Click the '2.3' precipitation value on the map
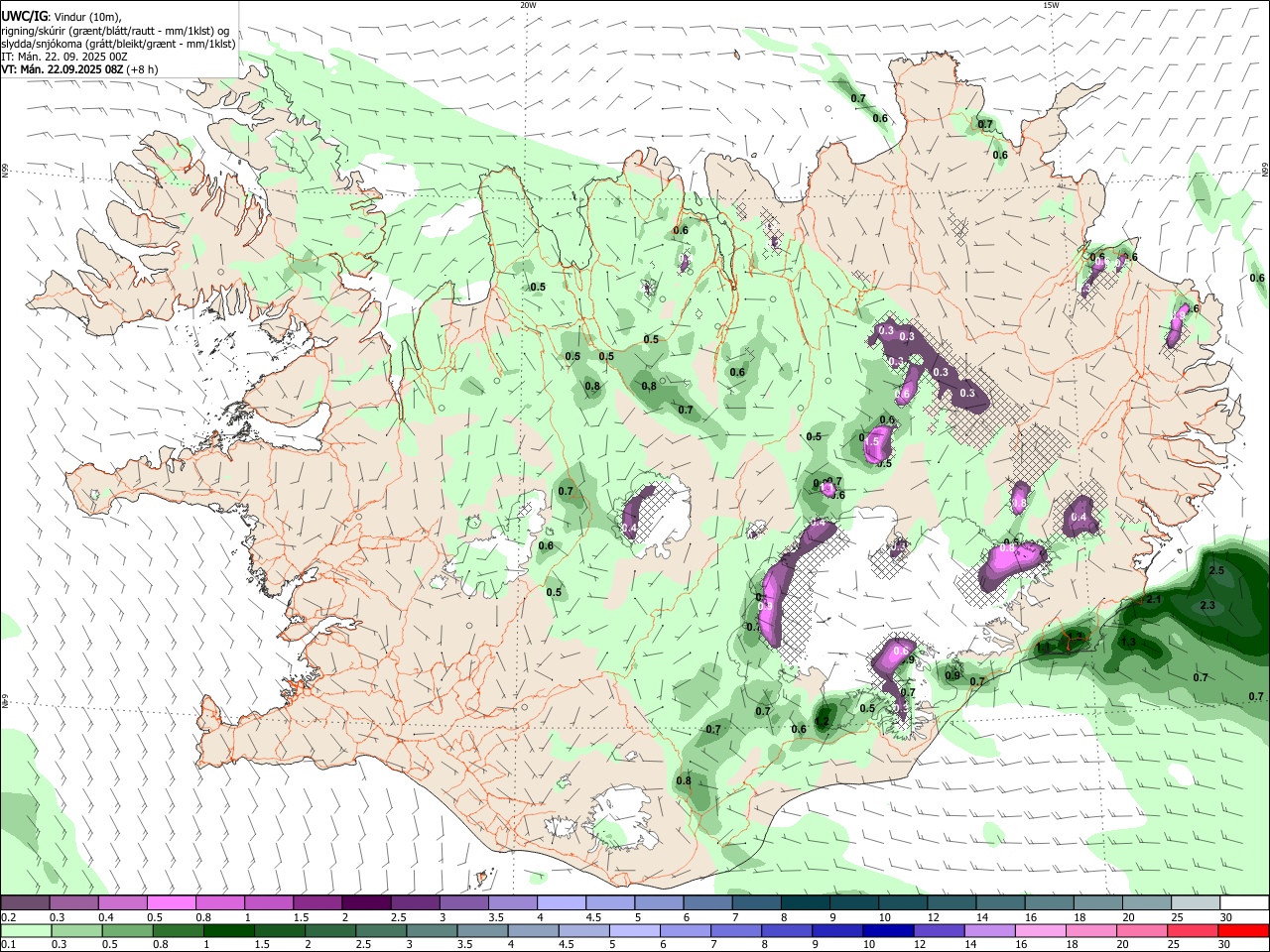This screenshot has height=952, width=1270. [1207, 605]
